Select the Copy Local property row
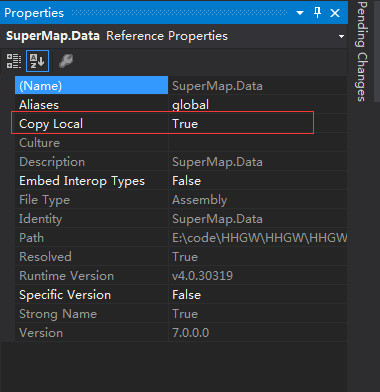380x392 pixels. coord(181,124)
